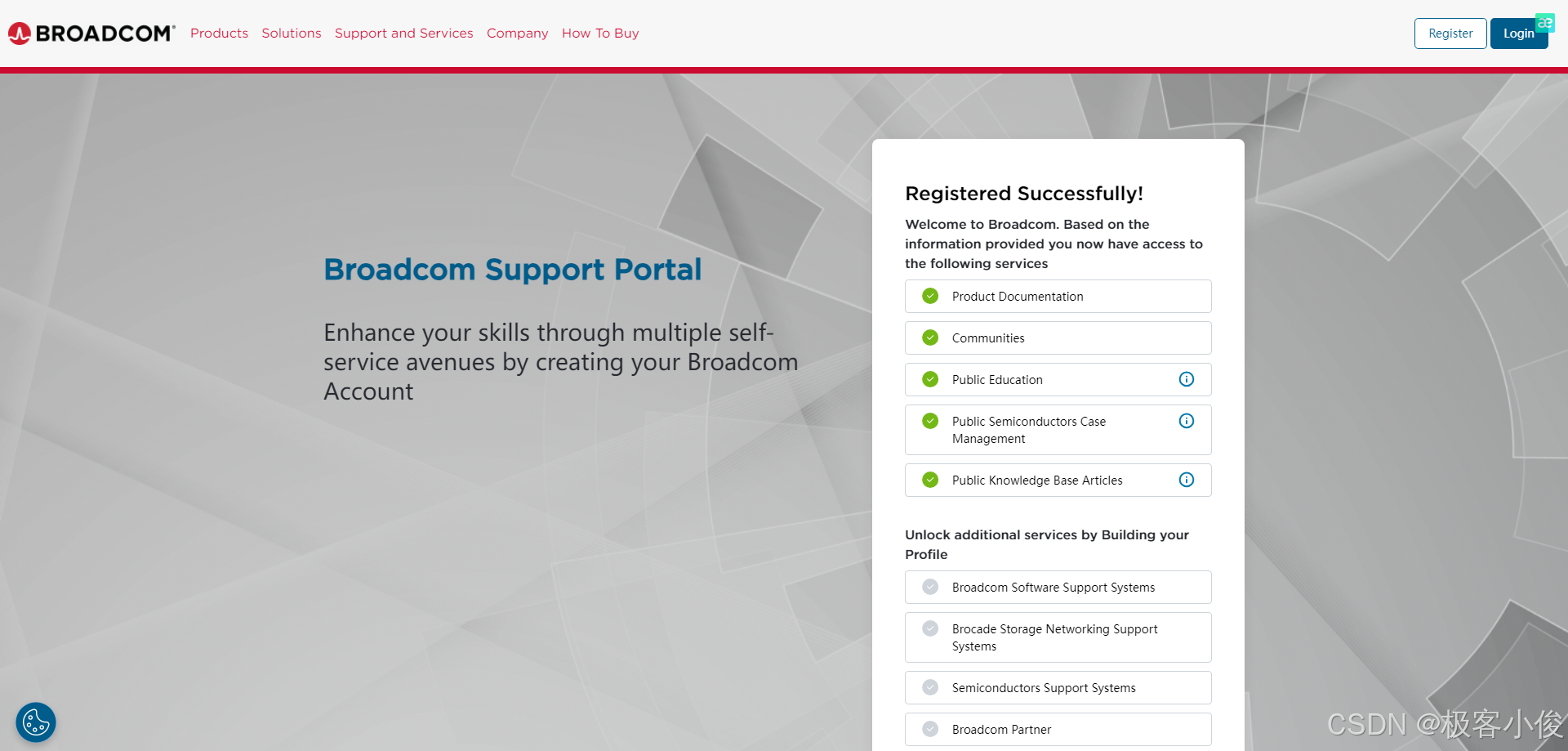
Task: Click info icon for Public Semiconductors Case Management
Action: tap(1187, 421)
